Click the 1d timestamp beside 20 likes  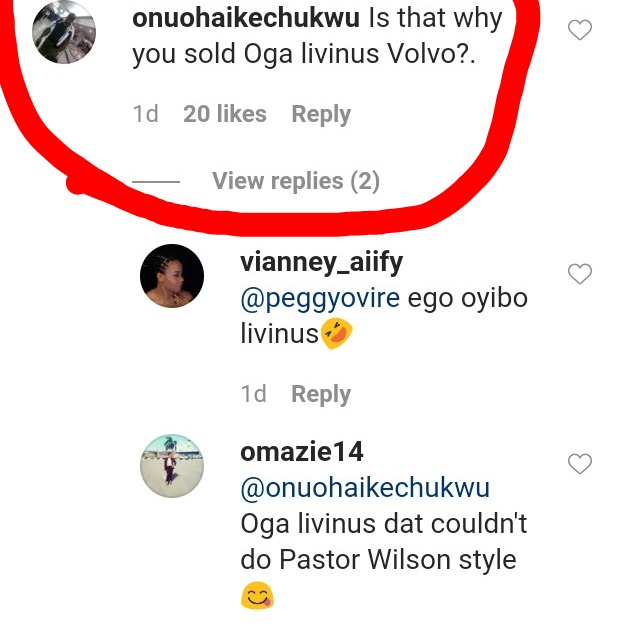(x=145, y=115)
